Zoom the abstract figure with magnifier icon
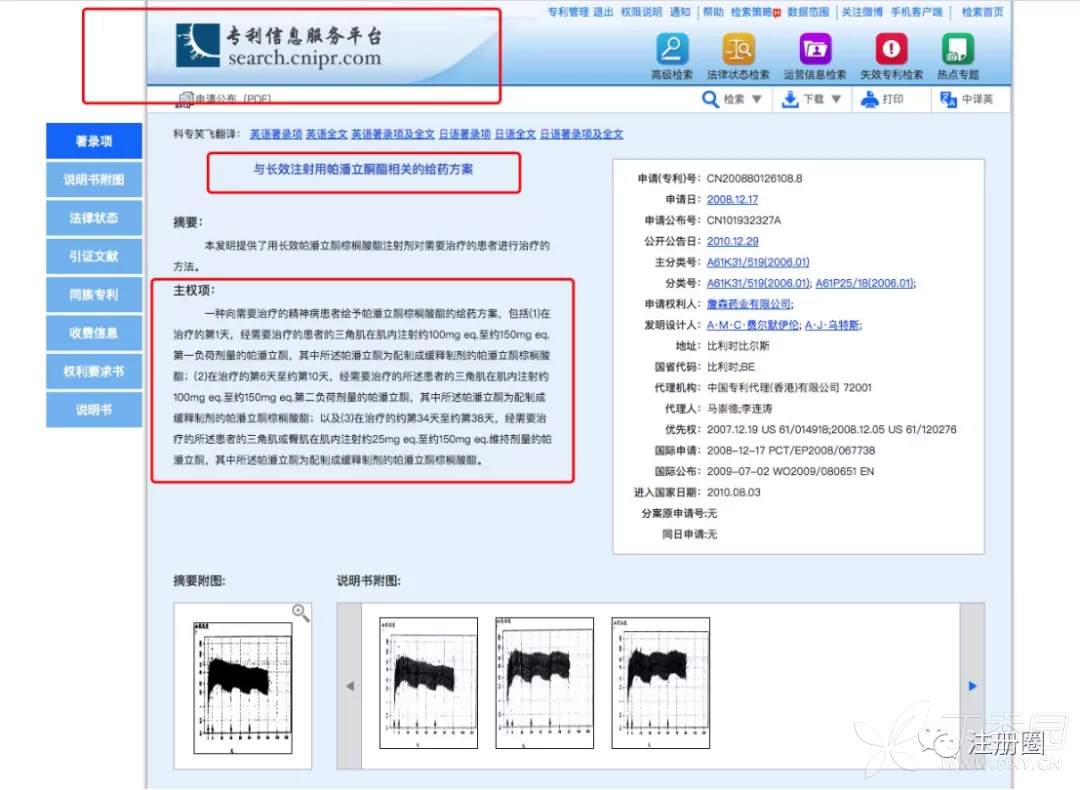This screenshot has height=790, width=1080. click(300, 612)
